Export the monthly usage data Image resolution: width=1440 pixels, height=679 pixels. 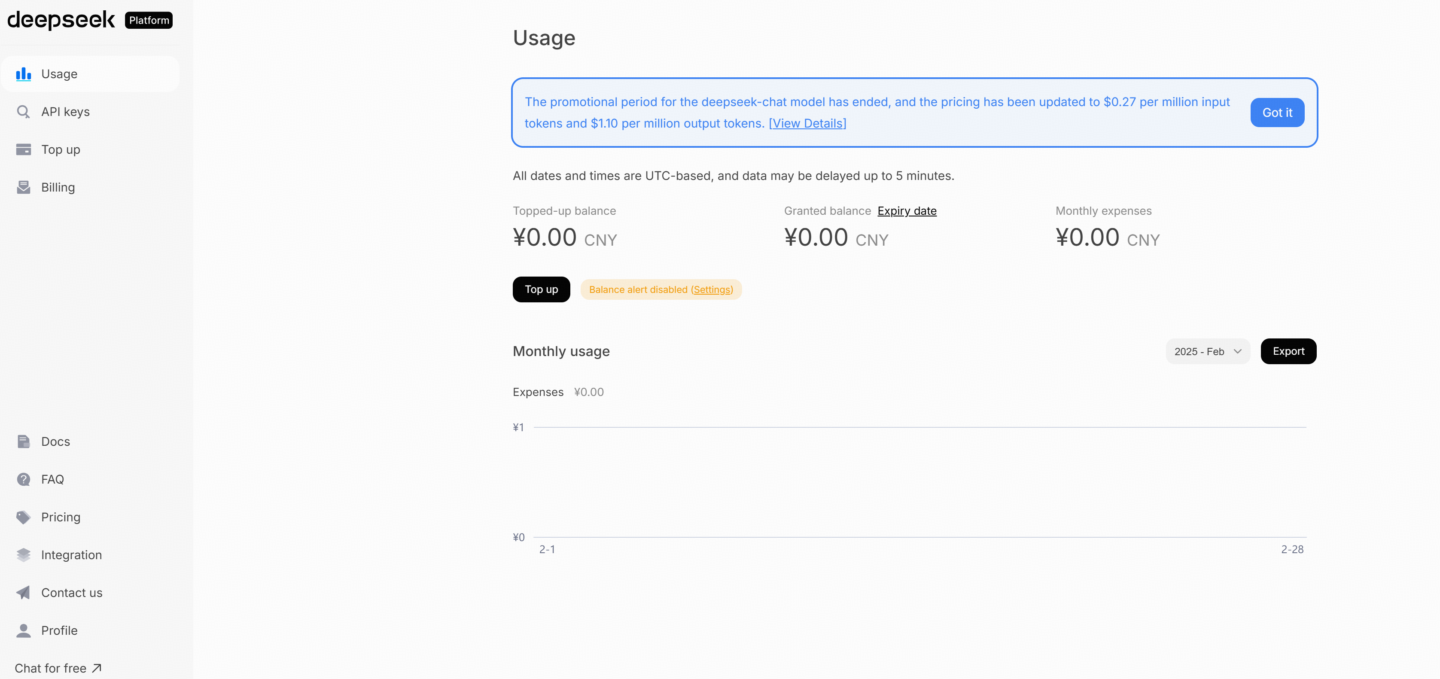[x=1288, y=352]
